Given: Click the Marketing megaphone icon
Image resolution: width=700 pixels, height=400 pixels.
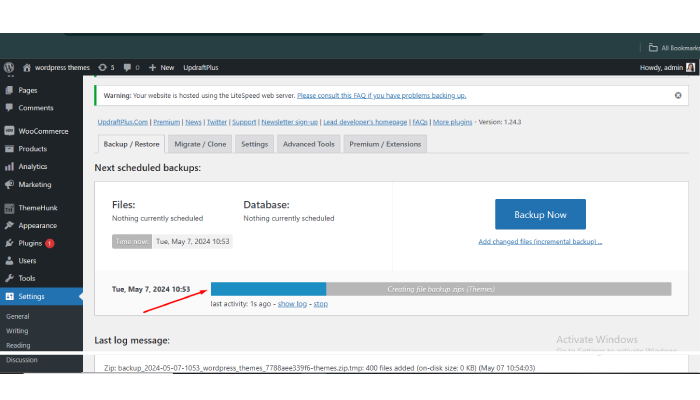Looking at the screenshot, I should (9, 184).
